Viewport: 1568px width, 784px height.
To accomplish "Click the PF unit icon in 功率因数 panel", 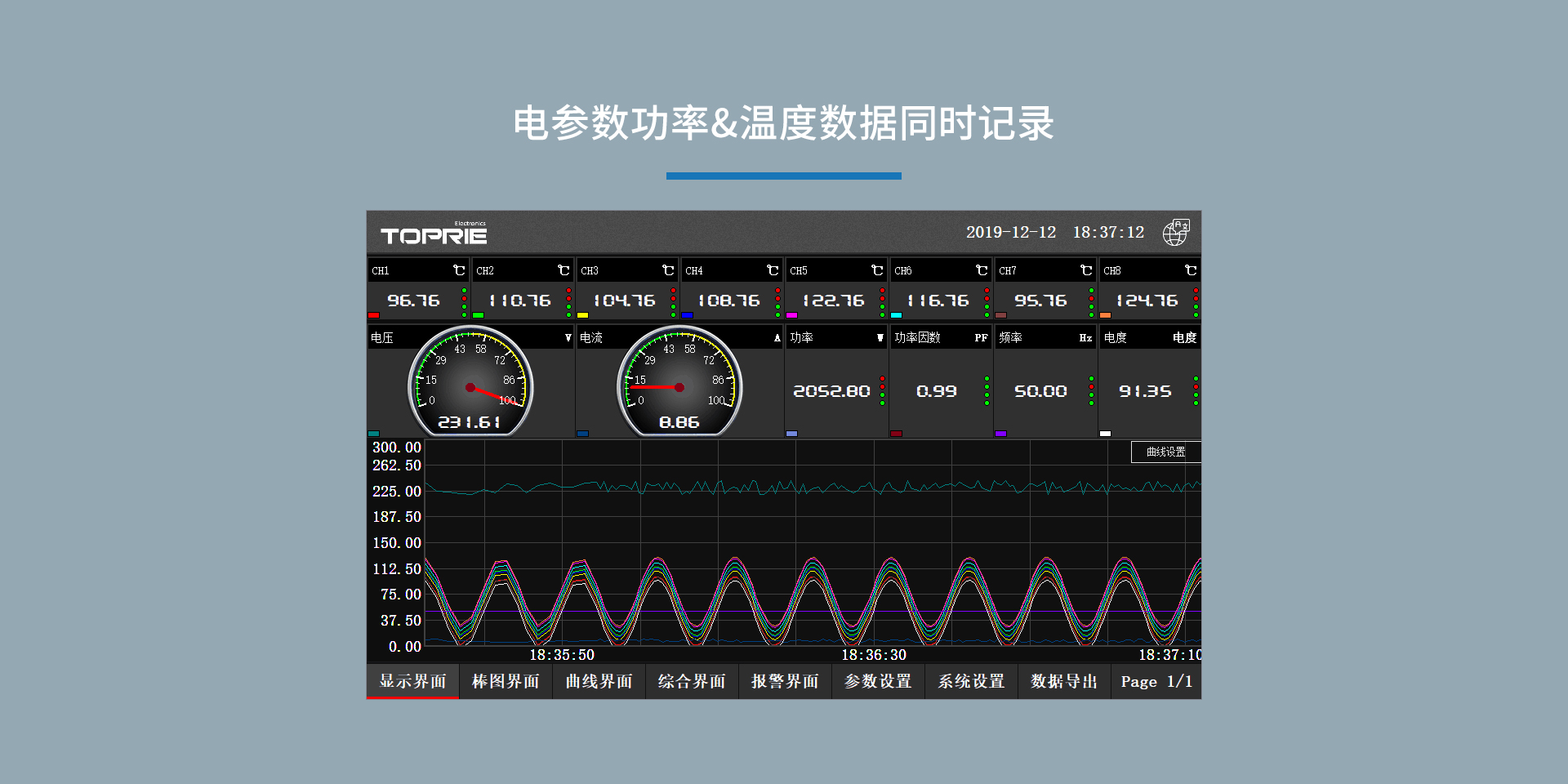I will pos(978,336).
